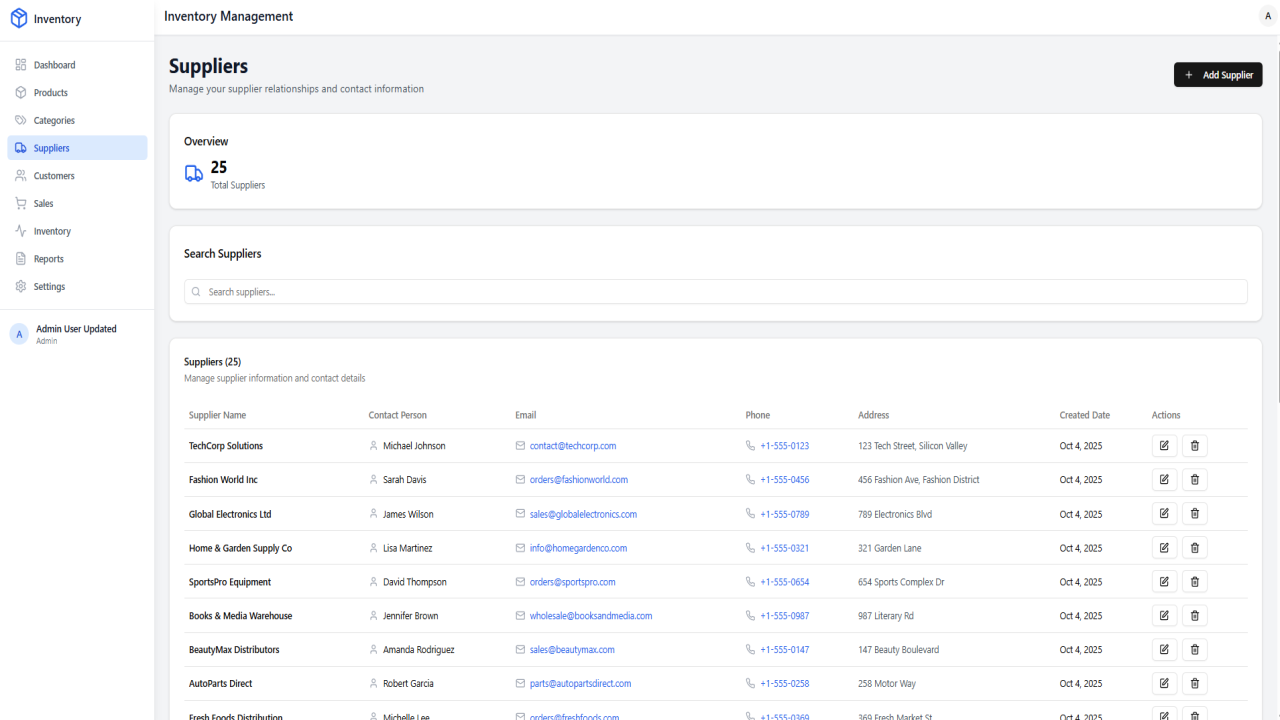
Task: Click the Created Date column header
Action: click(1085, 415)
